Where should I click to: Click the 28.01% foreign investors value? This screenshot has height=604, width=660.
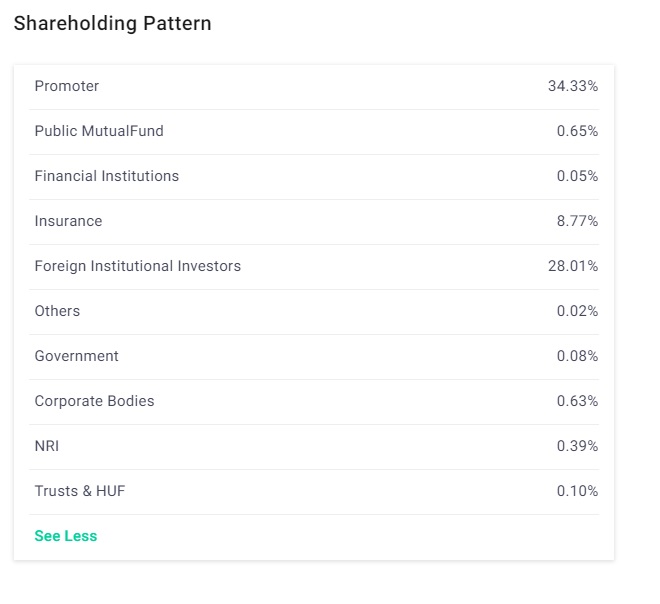click(x=573, y=266)
